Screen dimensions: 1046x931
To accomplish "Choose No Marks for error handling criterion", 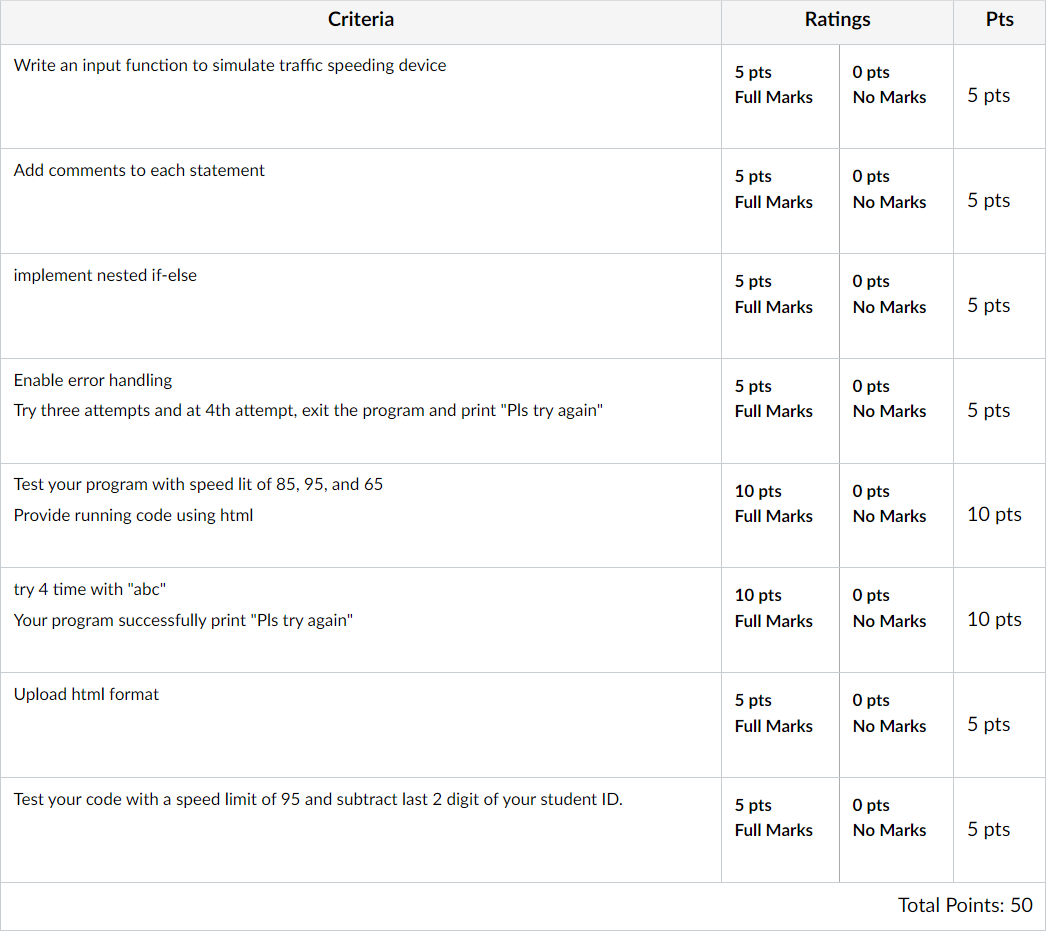I will [x=896, y=411].
